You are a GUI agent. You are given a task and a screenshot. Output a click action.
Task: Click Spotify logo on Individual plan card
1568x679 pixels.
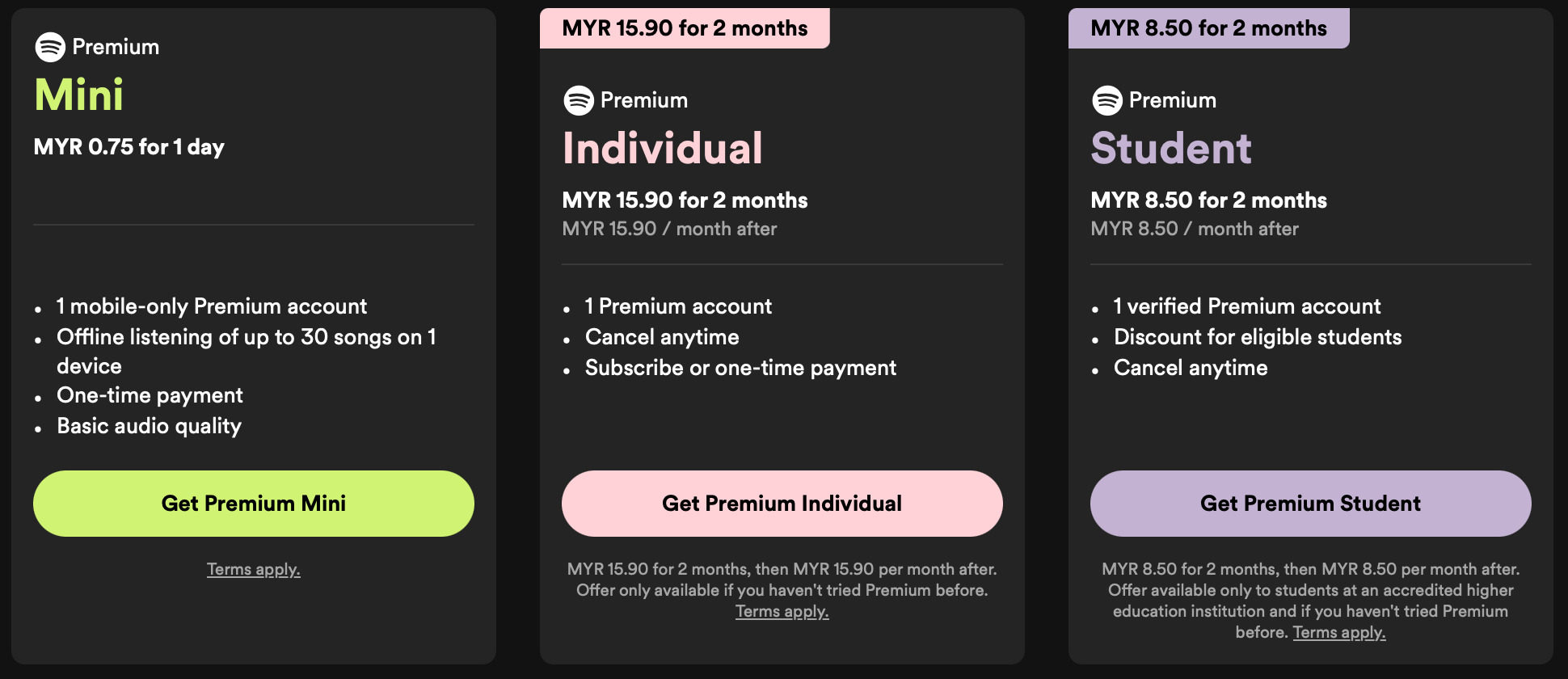[x=579, y=100]
